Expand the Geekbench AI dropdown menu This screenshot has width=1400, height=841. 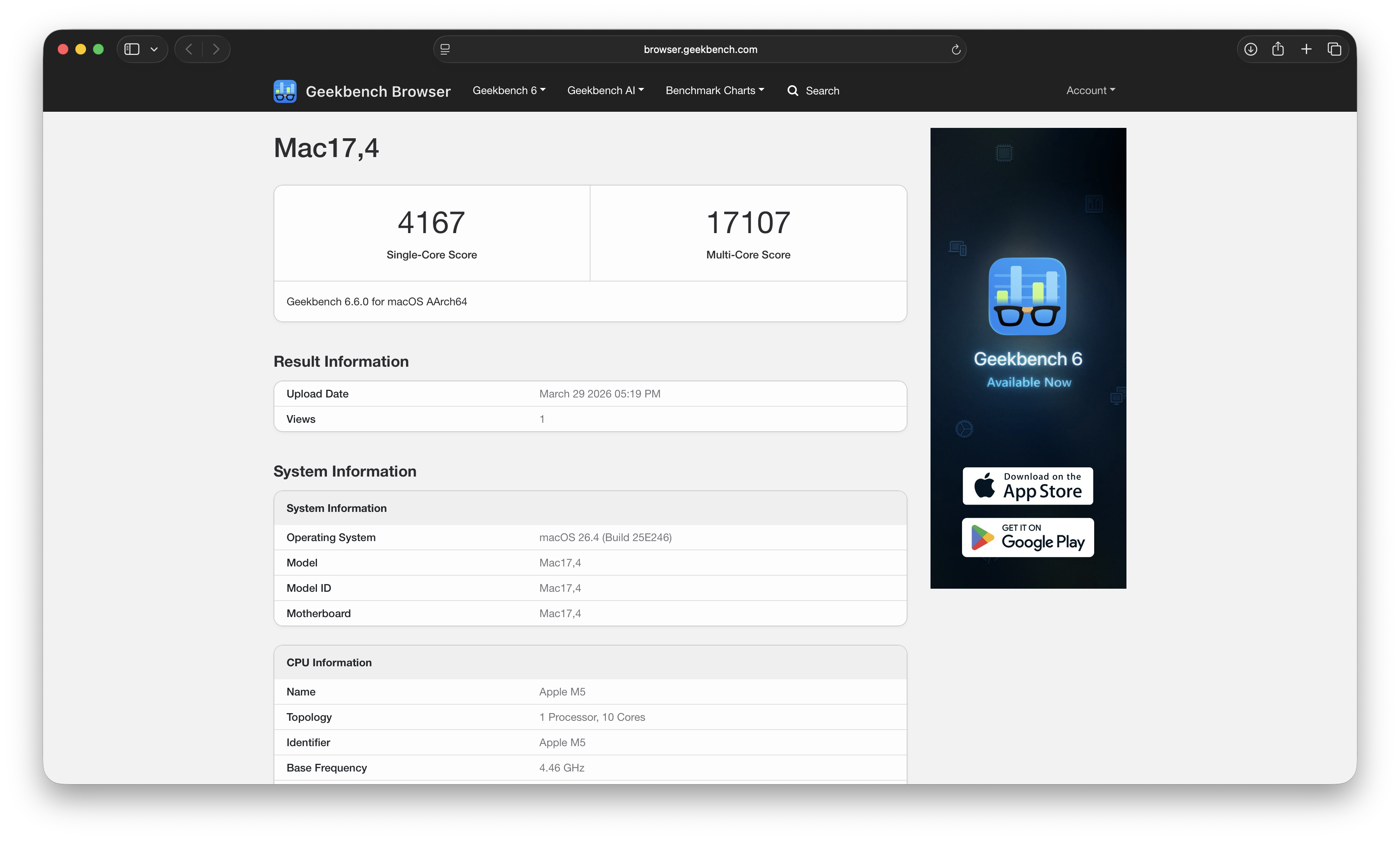point(605,91)
